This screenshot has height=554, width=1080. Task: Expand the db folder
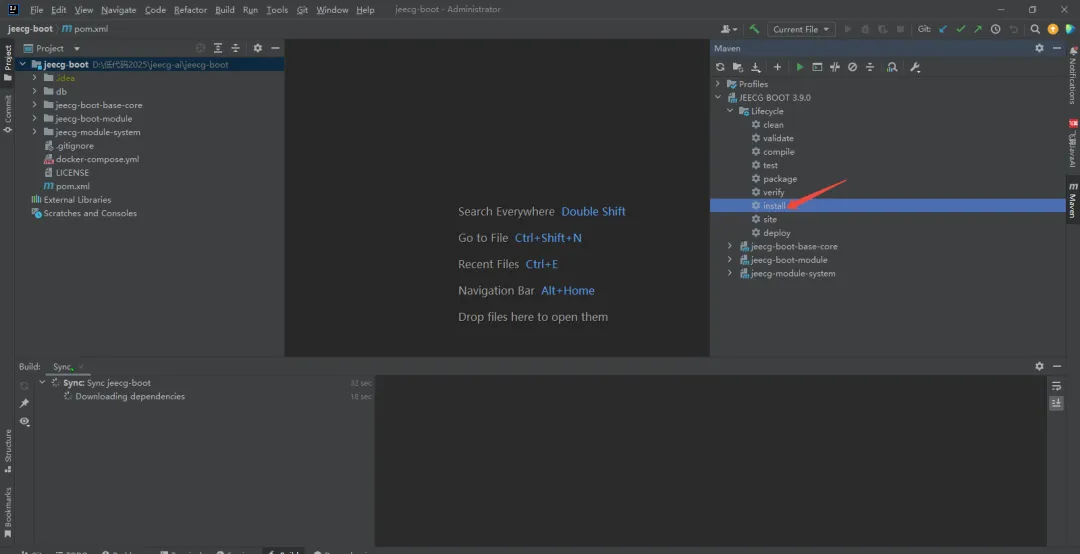coord(34,92)
